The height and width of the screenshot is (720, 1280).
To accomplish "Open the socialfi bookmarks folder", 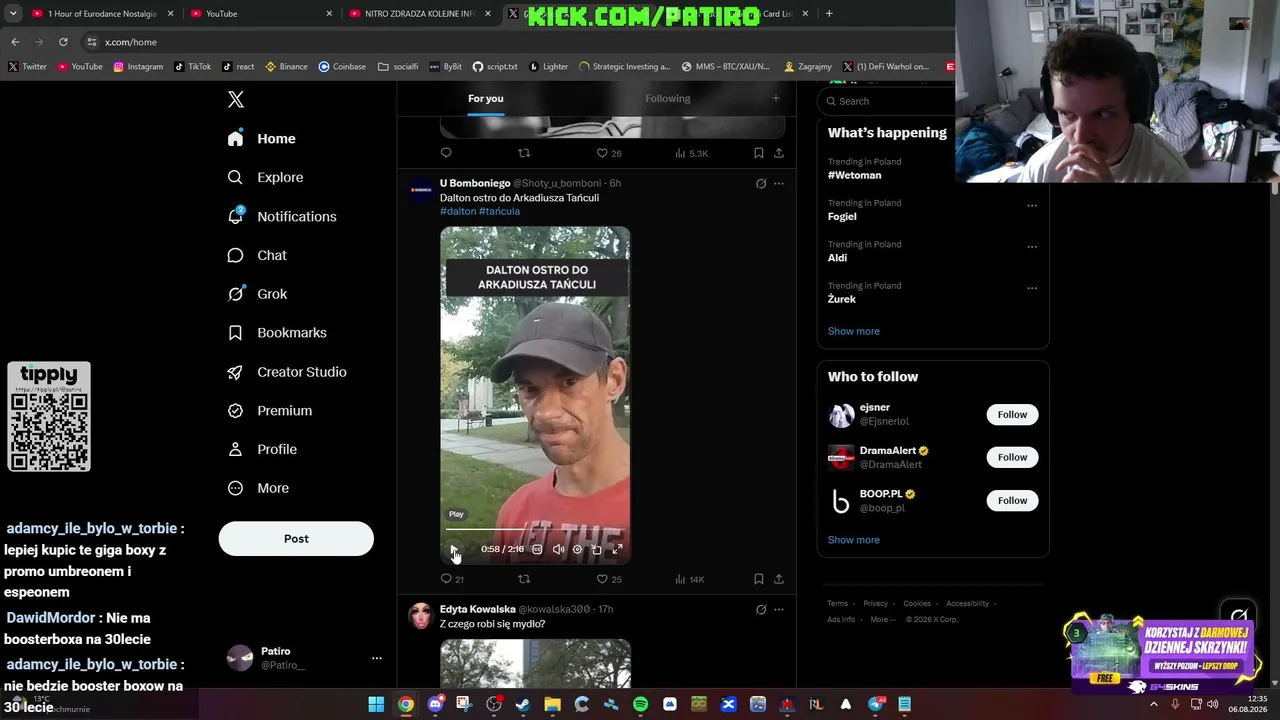I will (x=398, y=67).
